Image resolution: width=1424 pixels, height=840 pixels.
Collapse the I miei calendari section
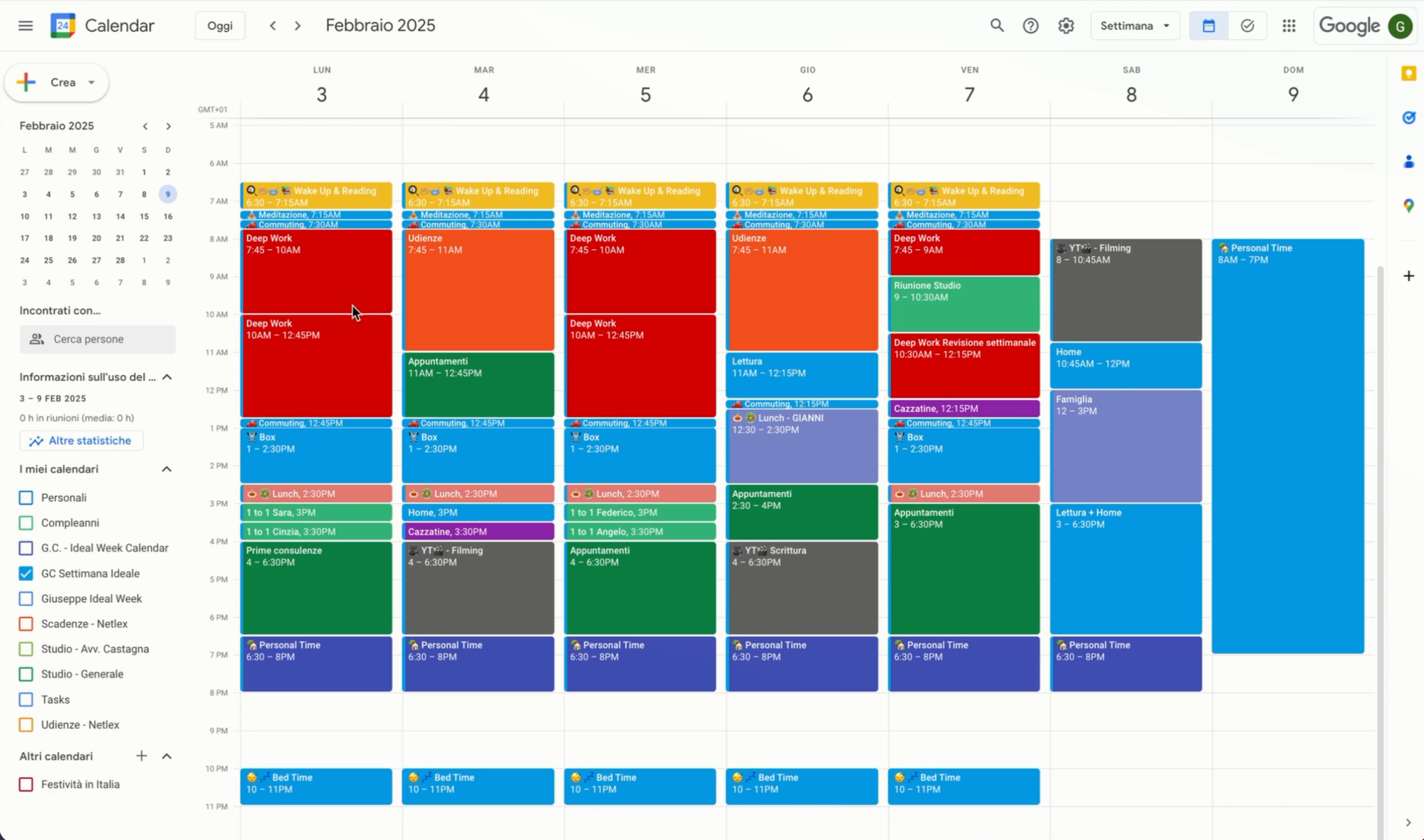pyautogui.click(x=167, y=469)
